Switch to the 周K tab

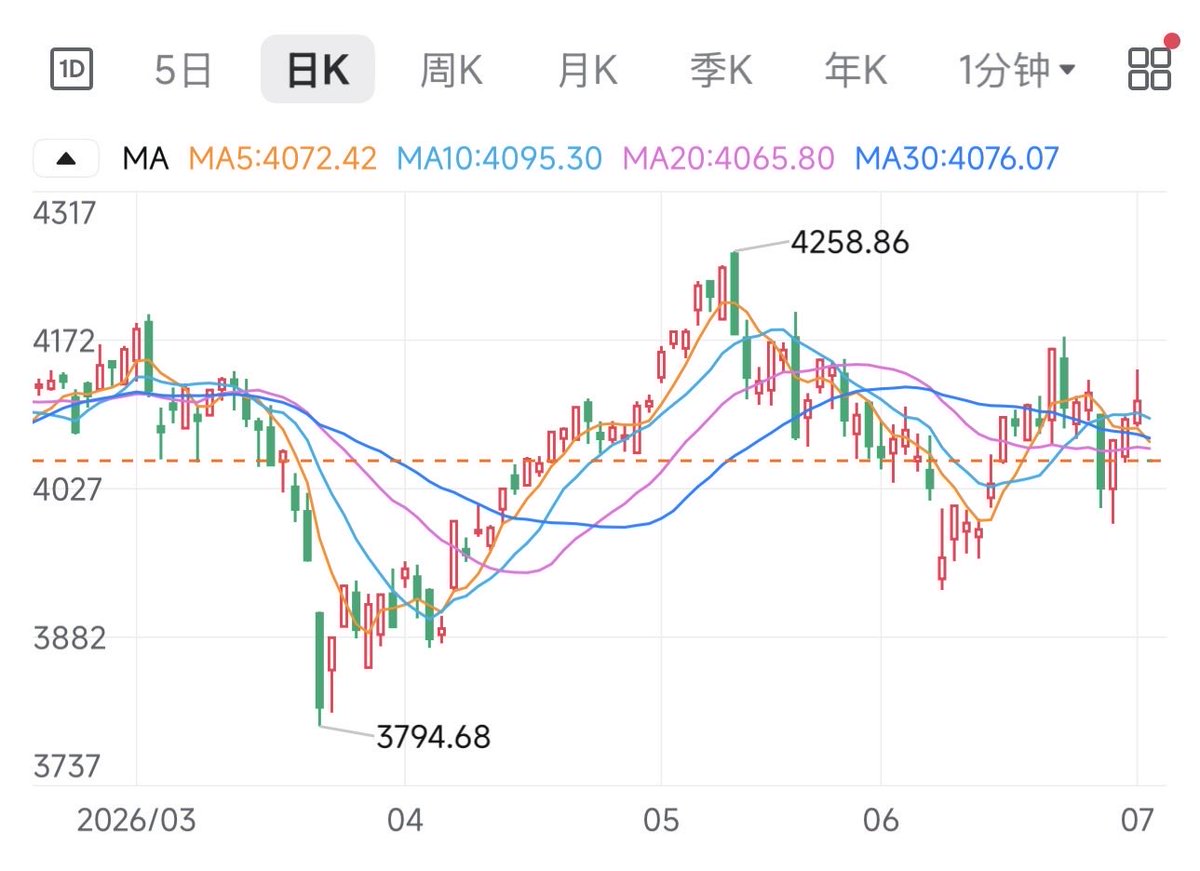451,70
